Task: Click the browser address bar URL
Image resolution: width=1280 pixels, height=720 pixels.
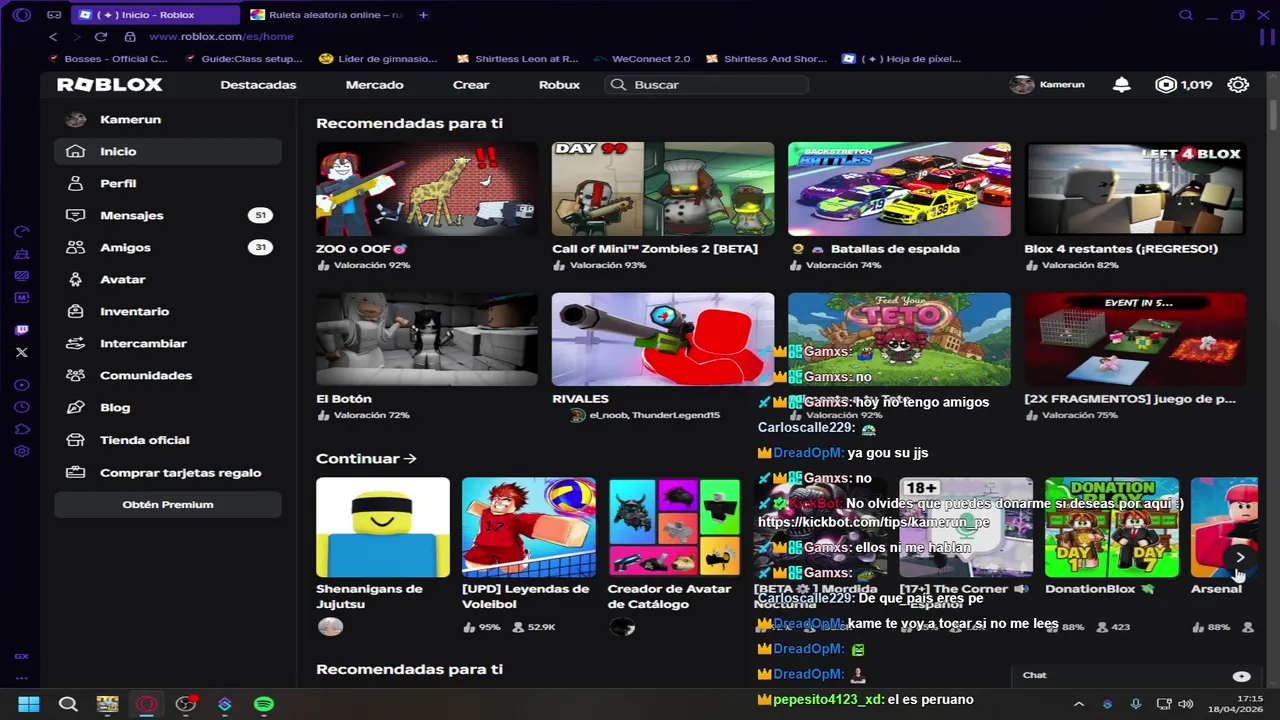Action: [221, 36]
